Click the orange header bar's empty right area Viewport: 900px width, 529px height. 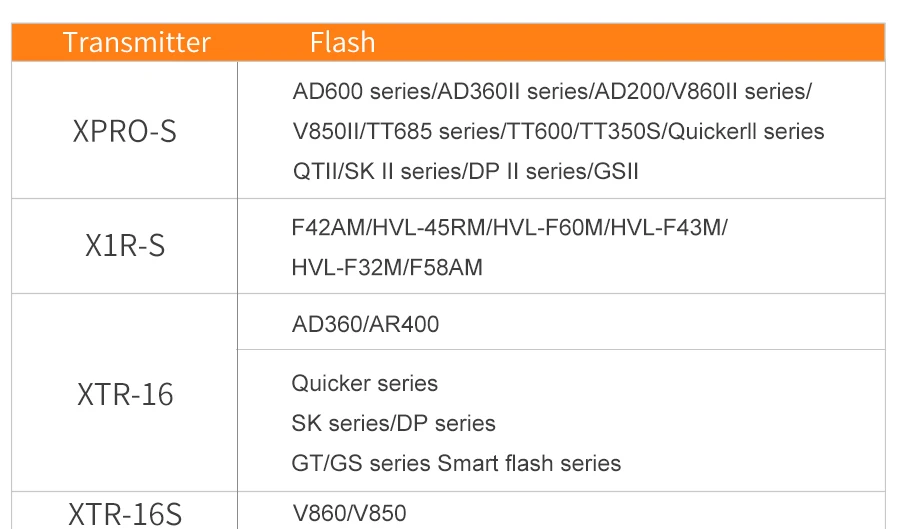631,42
